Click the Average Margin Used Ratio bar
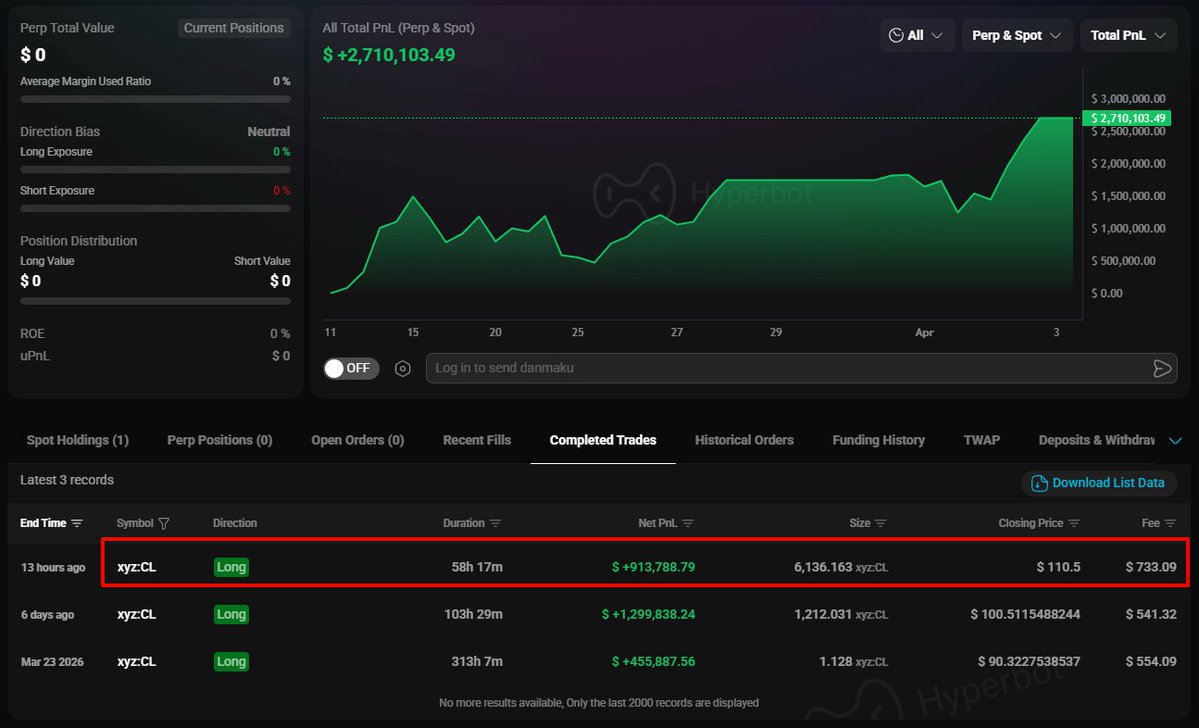Viewport: 1199px width, 728px height. point(155,99)
